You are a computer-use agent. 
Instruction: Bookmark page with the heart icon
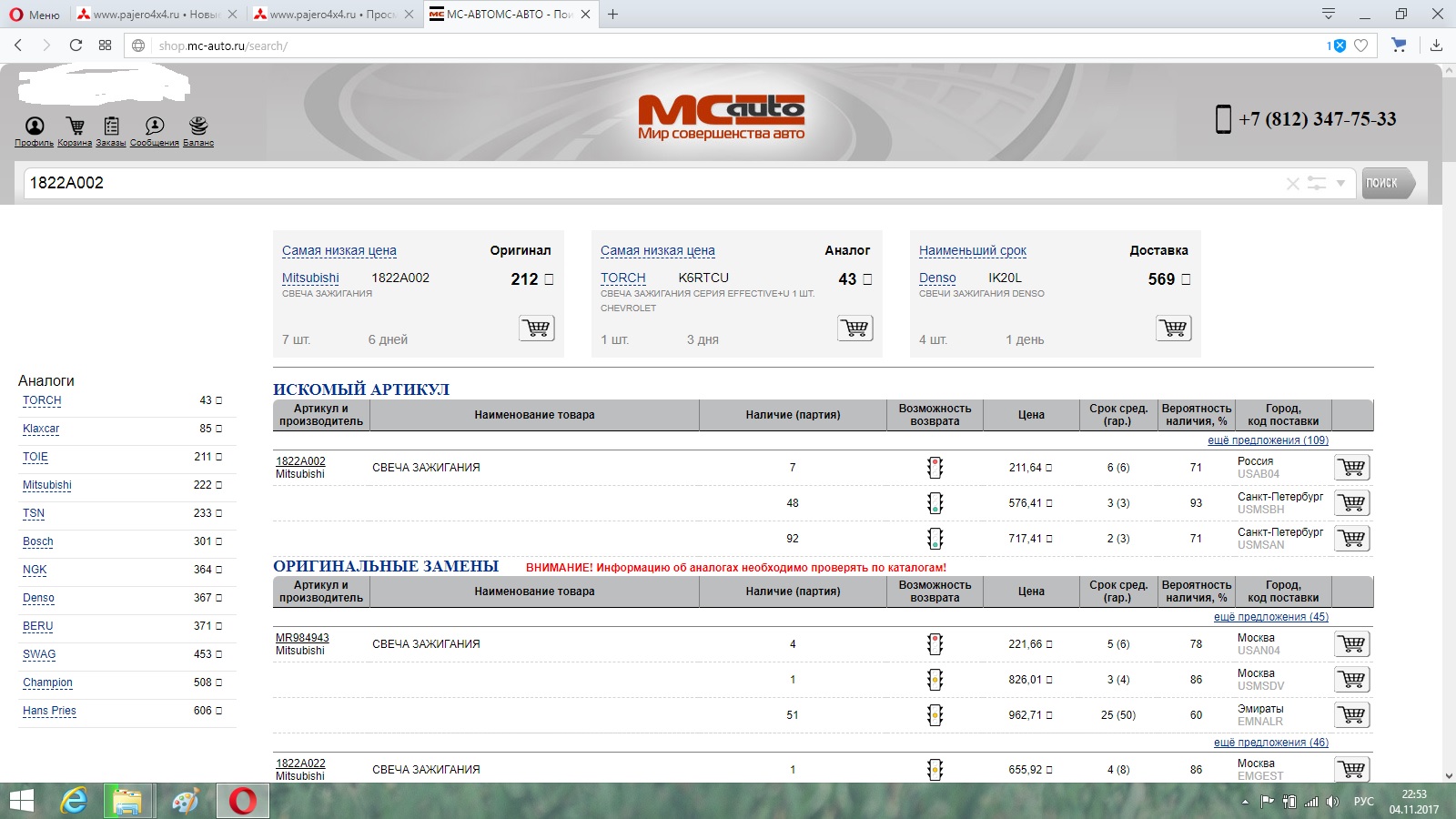[1361, 45]
